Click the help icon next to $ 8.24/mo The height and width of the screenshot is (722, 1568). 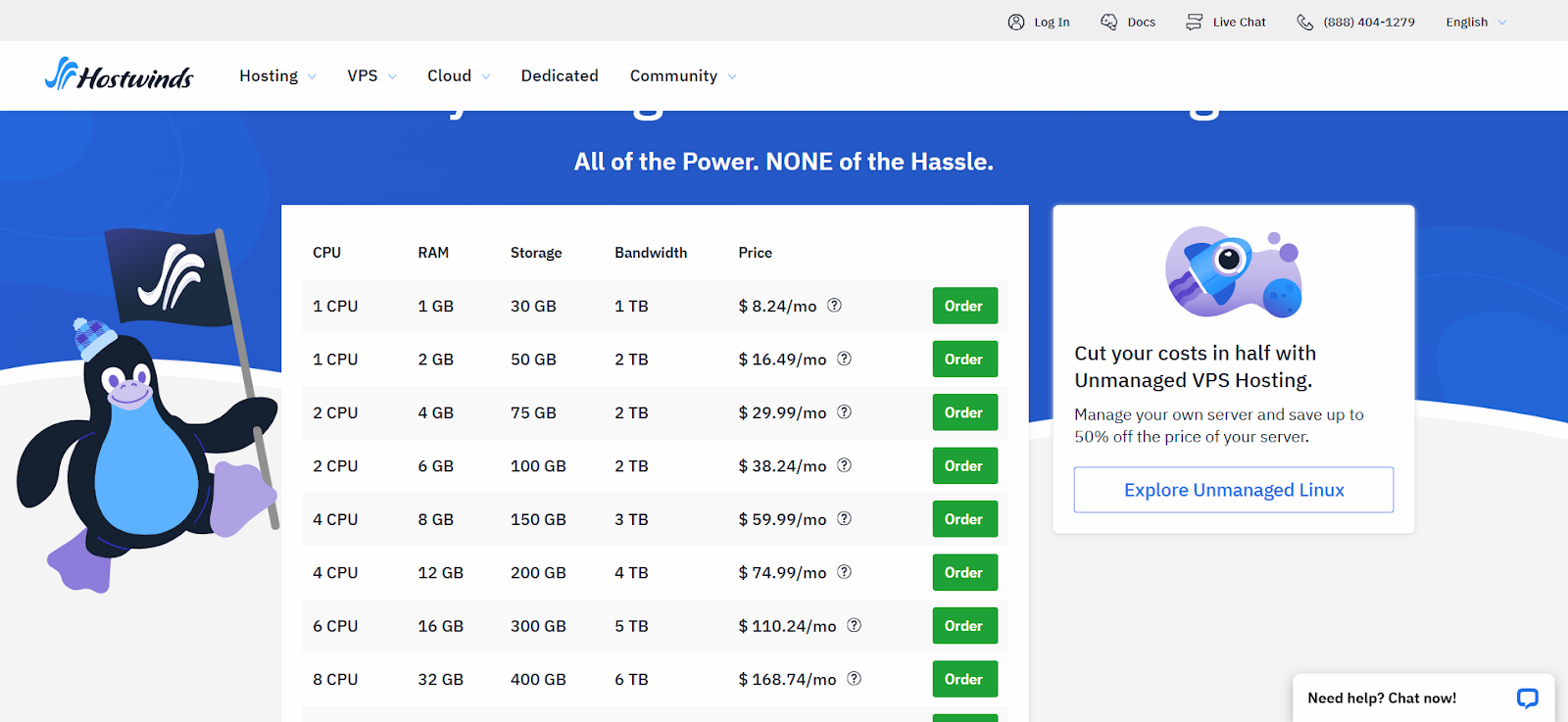coord(834,305)
